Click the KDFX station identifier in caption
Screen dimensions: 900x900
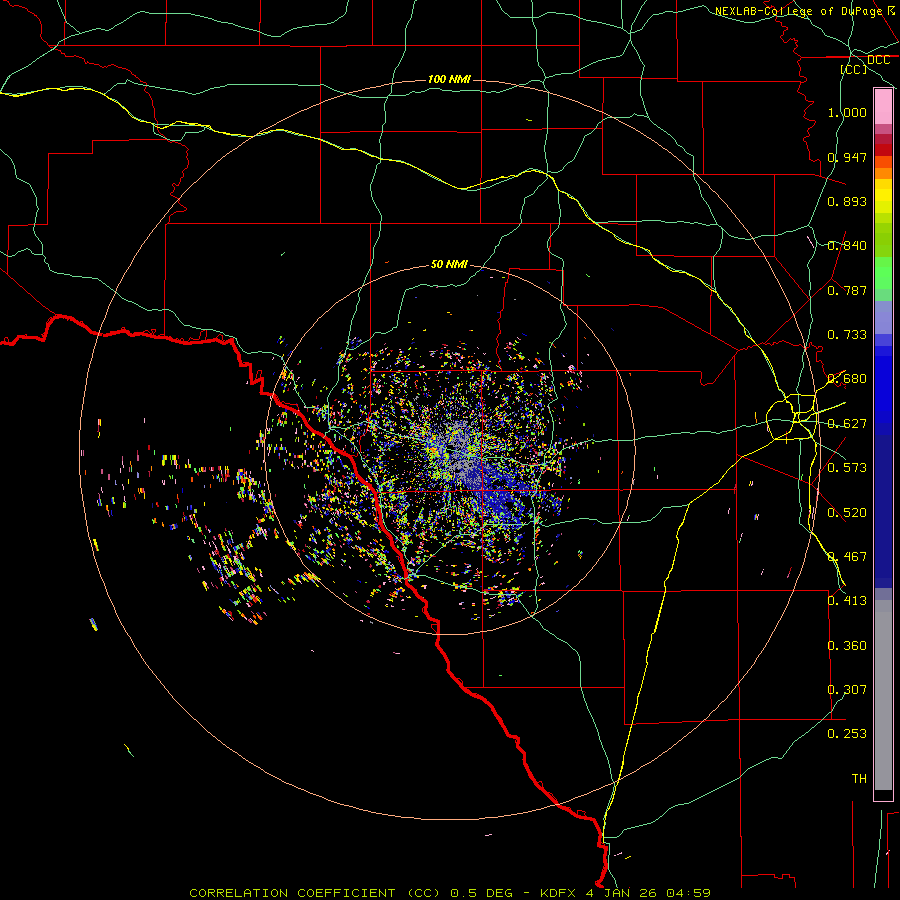click(x=560, y=893)
